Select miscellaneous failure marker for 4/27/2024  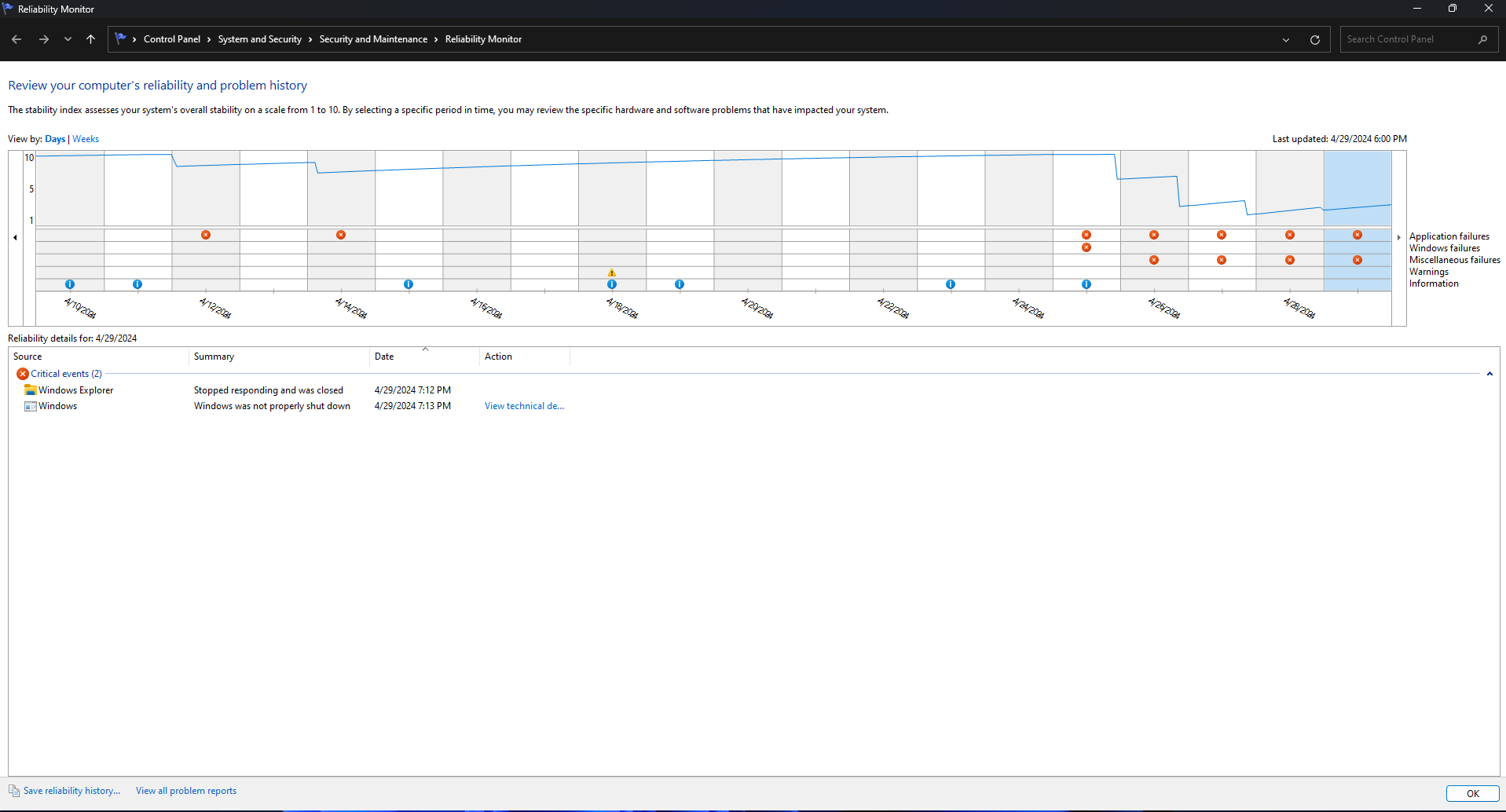pyautogui.click(x=1222, y=260)
